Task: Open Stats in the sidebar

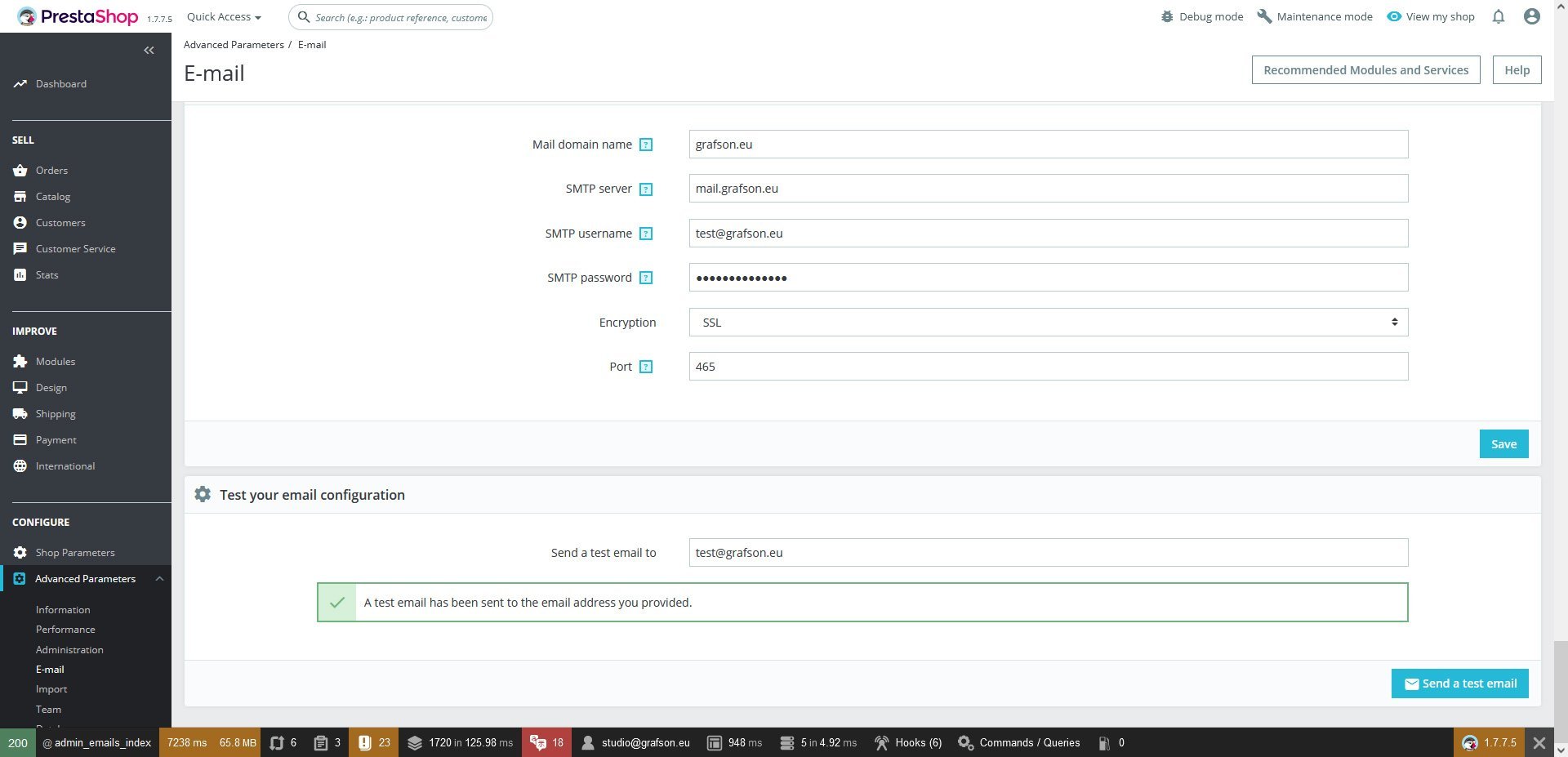Action: 47,275
